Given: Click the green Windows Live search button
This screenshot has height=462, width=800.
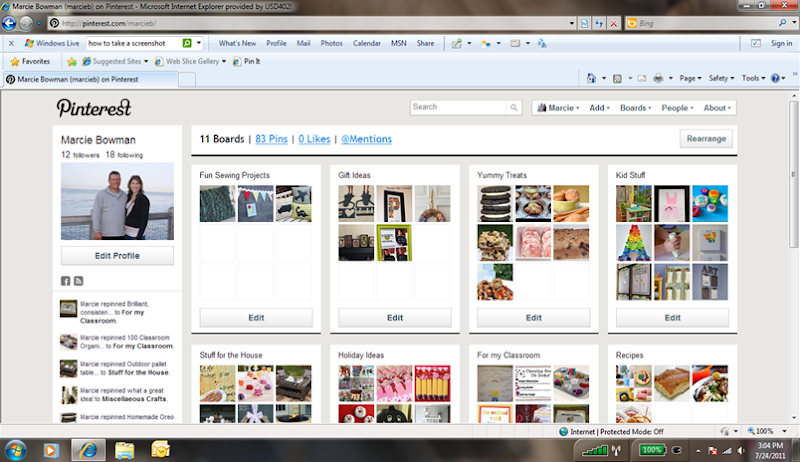Looking at the screenshot, I should coord(187,43).
